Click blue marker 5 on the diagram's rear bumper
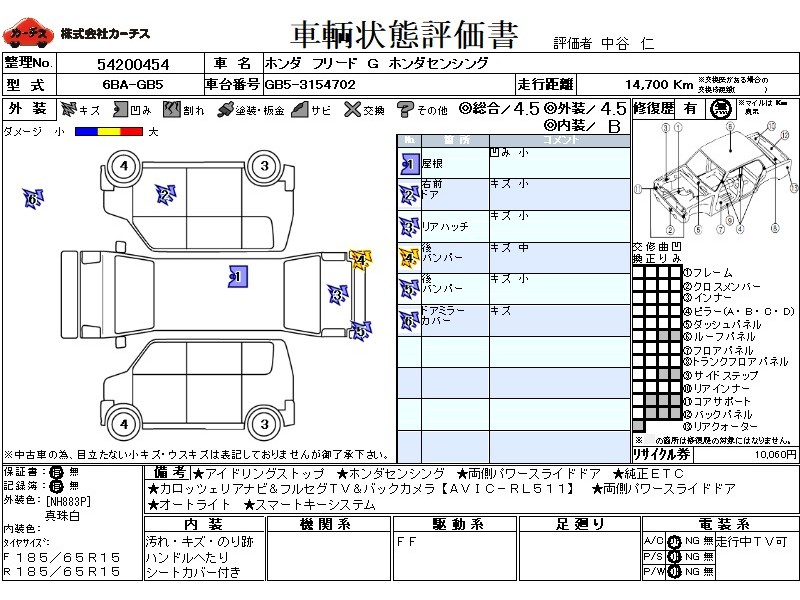The image size is (800, 600). coord(361,331)
